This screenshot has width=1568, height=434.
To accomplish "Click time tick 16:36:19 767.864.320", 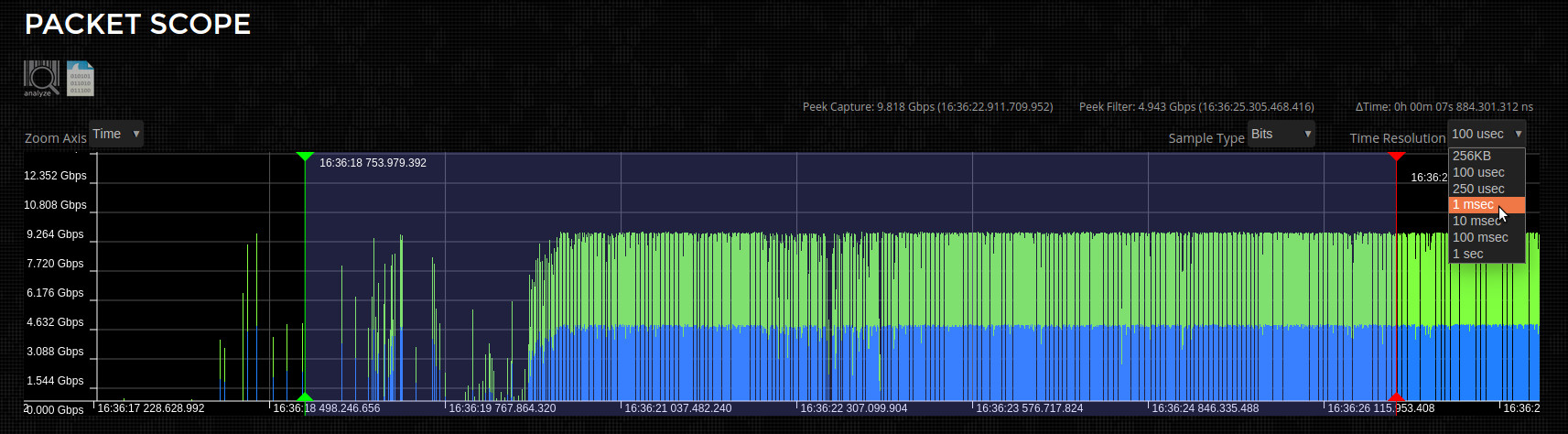I will click(x=502, y=408).
